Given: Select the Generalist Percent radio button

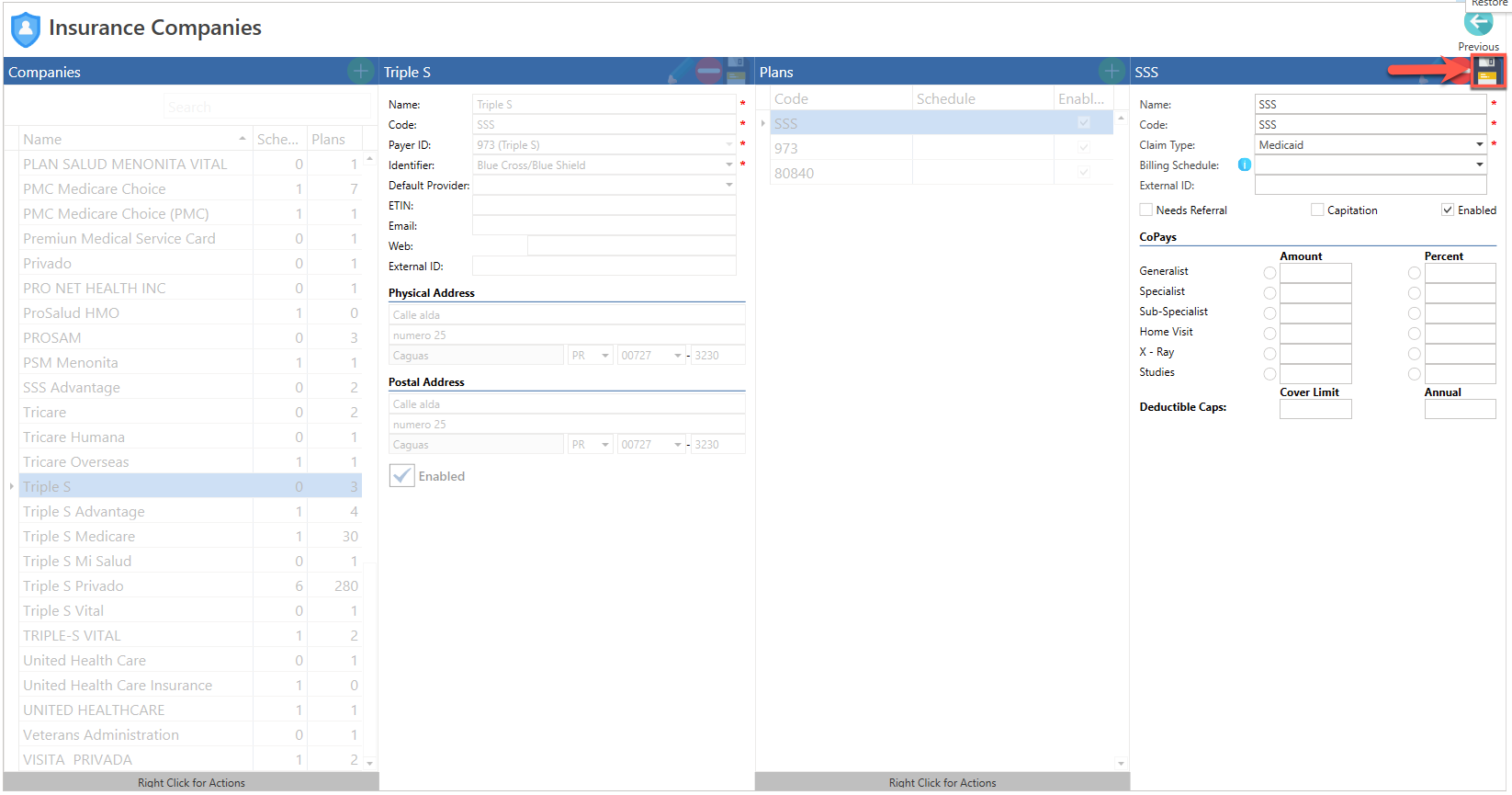Looking at the screenshot, I should (x=1414, y=273).
